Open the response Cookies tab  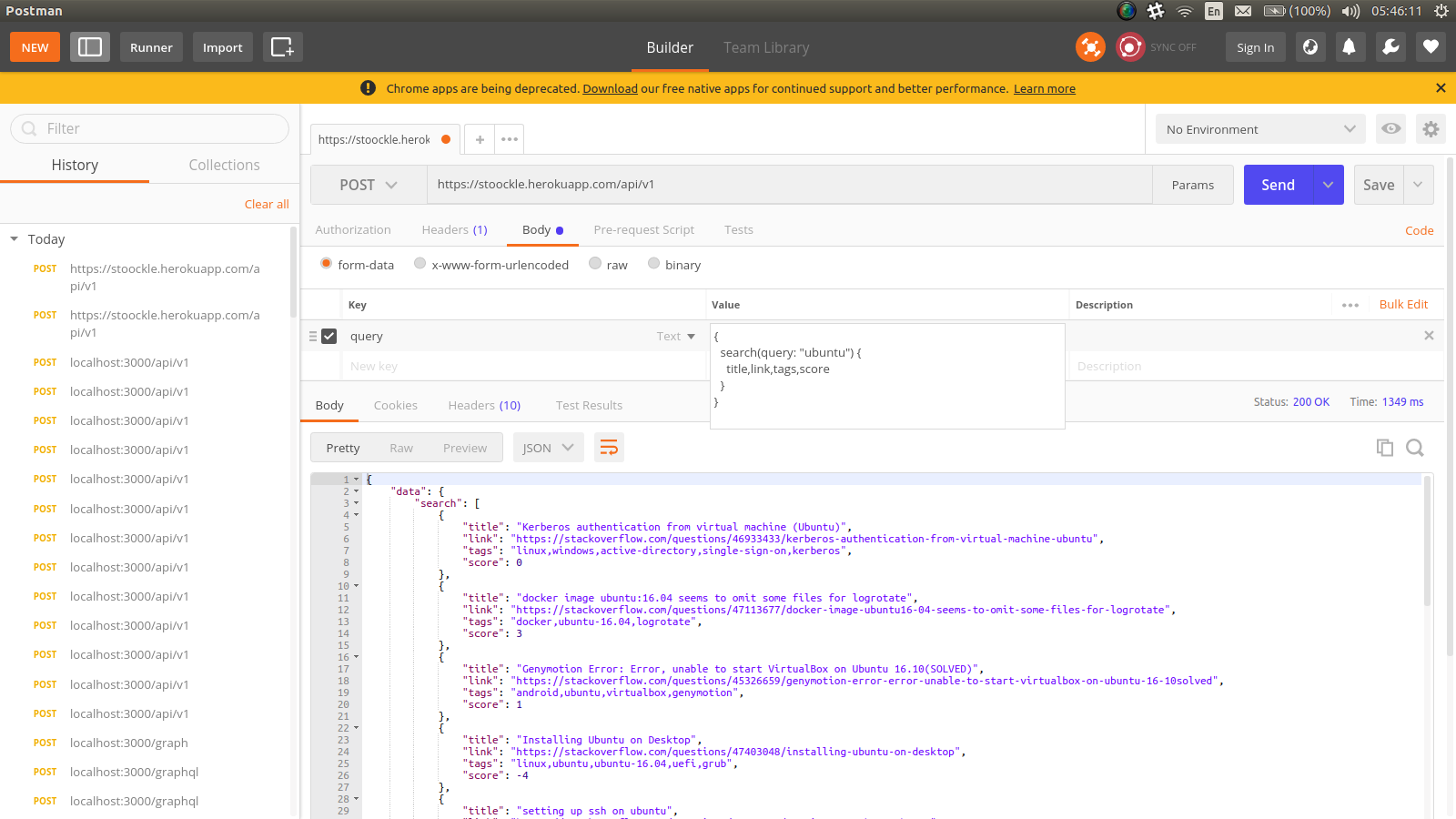[x=396, y=406]
